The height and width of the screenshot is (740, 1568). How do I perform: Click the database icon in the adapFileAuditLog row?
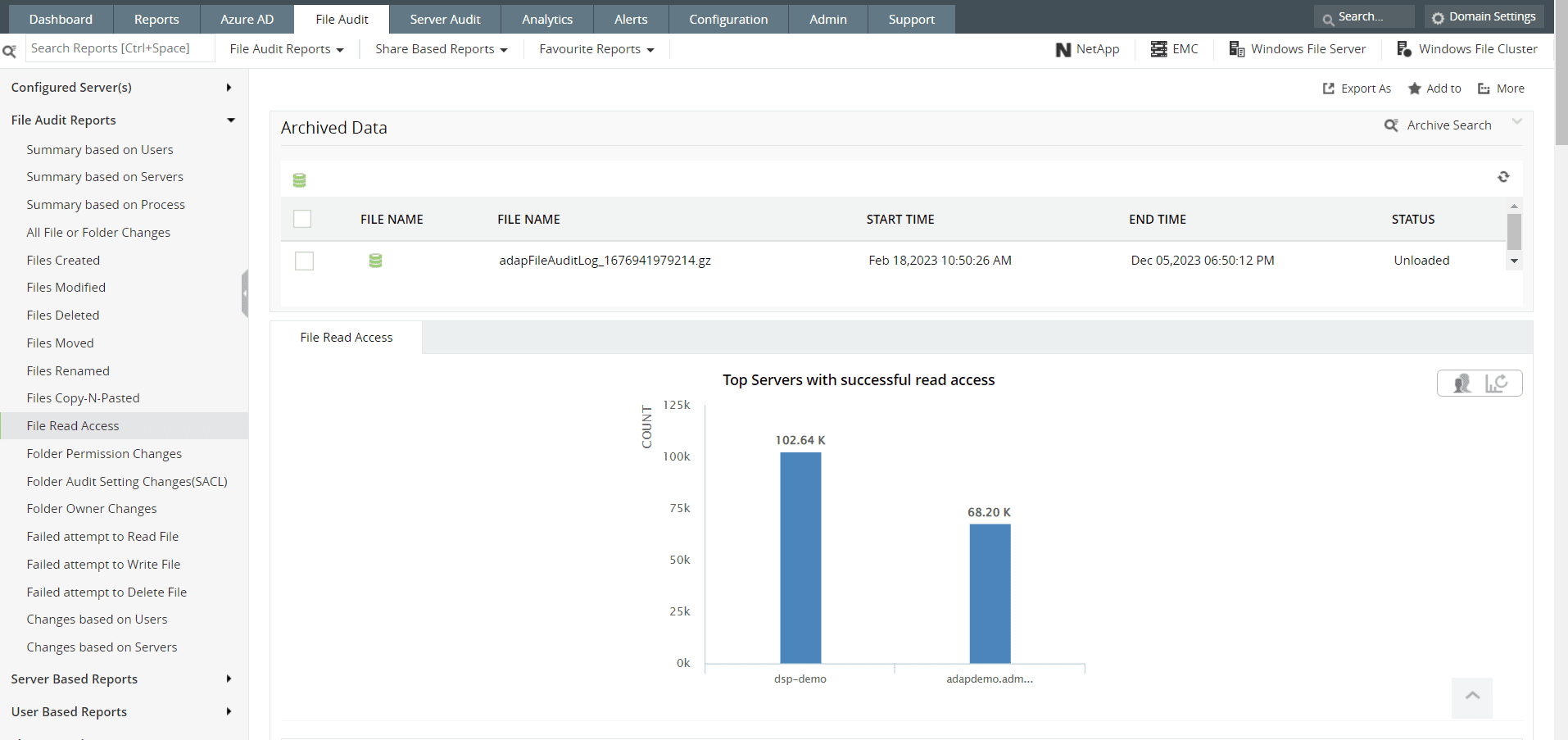[375, 261]
